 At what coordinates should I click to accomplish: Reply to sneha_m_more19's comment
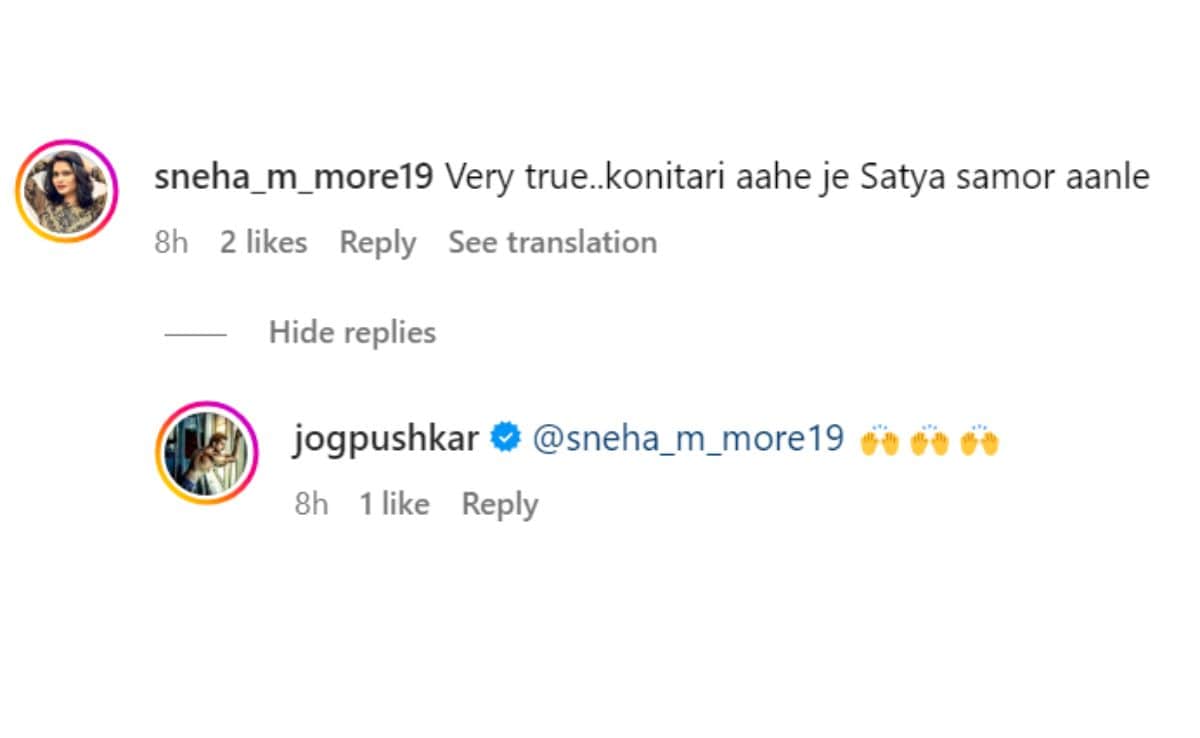point(377,242)
